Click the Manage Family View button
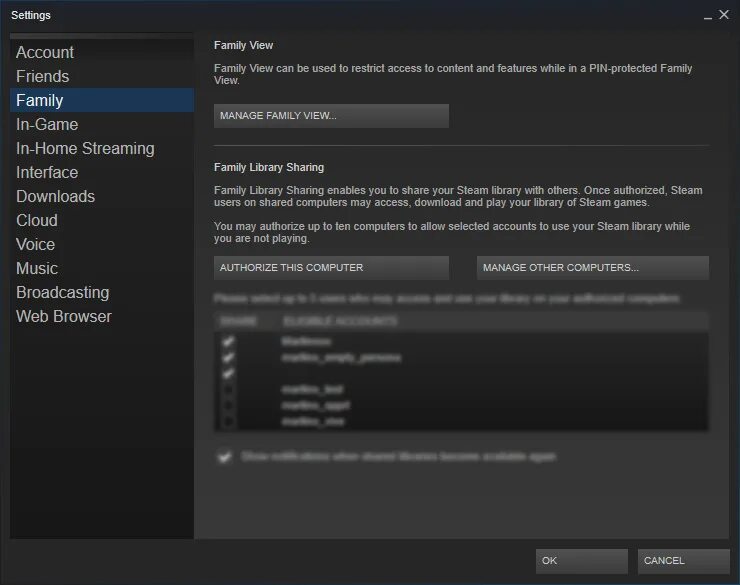The width and height of the screenshot is (740, 585). (x=331, y=116)
